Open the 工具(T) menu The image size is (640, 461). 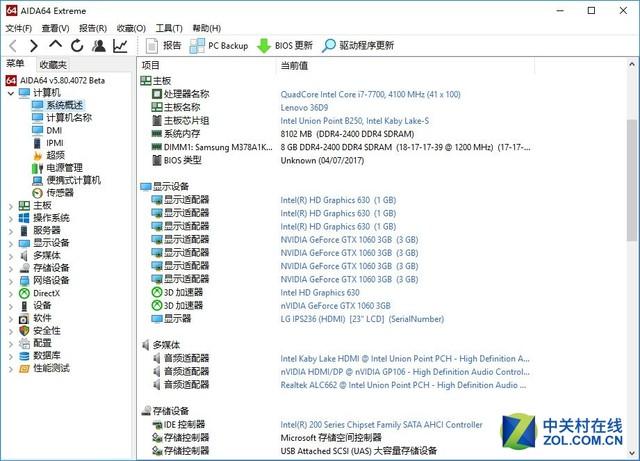point(169,28)
